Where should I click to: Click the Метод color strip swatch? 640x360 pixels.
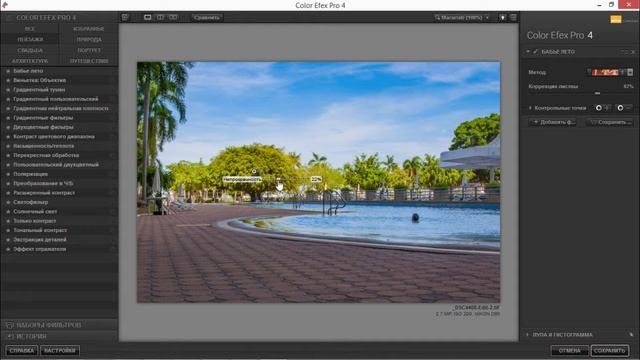coord(605,72)
